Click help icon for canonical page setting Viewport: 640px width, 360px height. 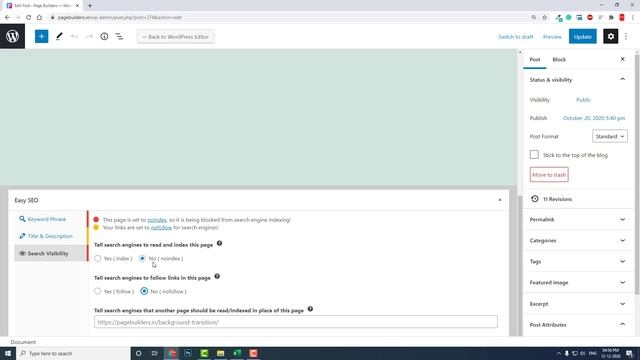pos(310,309)
